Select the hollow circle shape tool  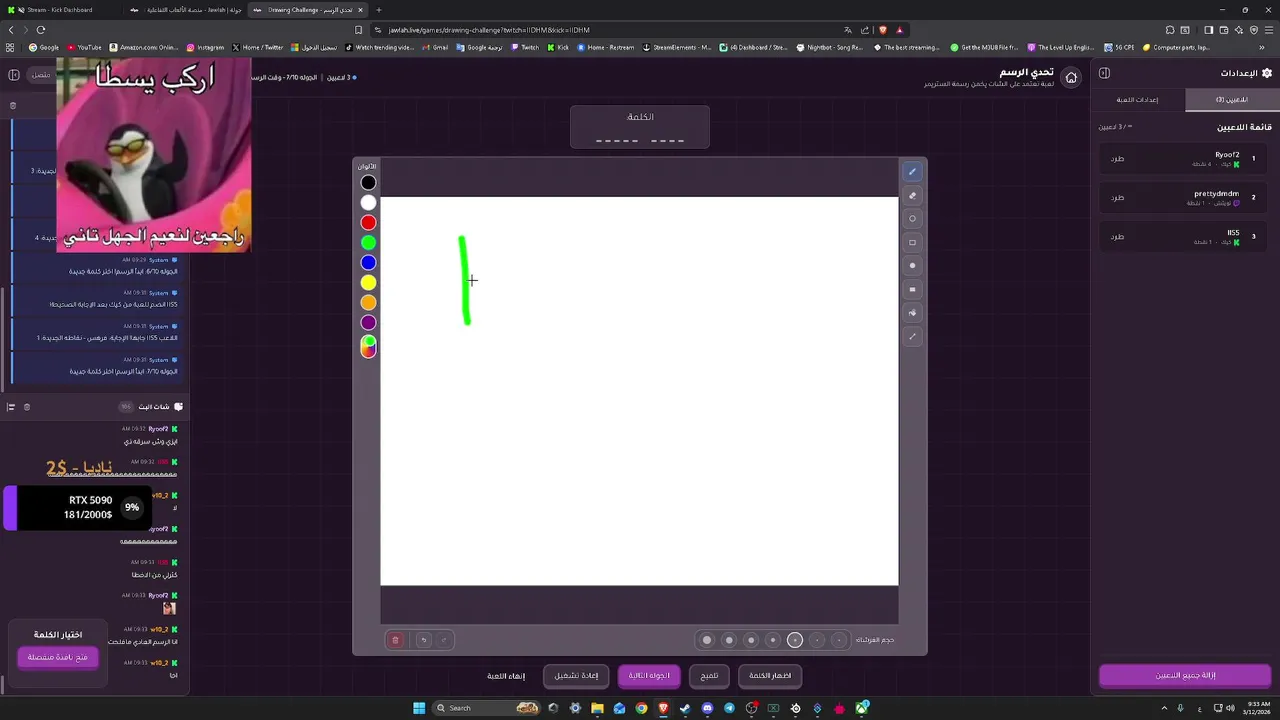(912, 219)
